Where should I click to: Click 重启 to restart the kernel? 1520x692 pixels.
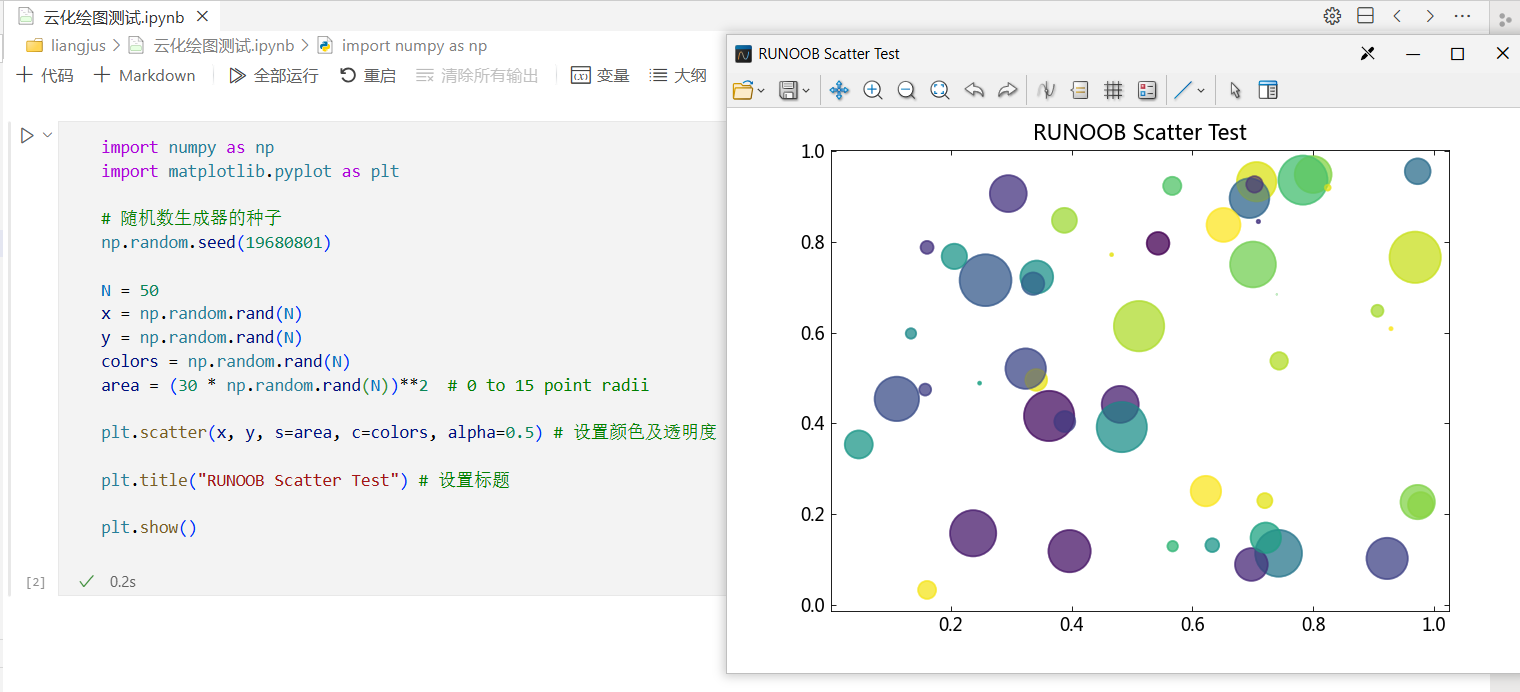pyautogui.click(x=368, y=76)
